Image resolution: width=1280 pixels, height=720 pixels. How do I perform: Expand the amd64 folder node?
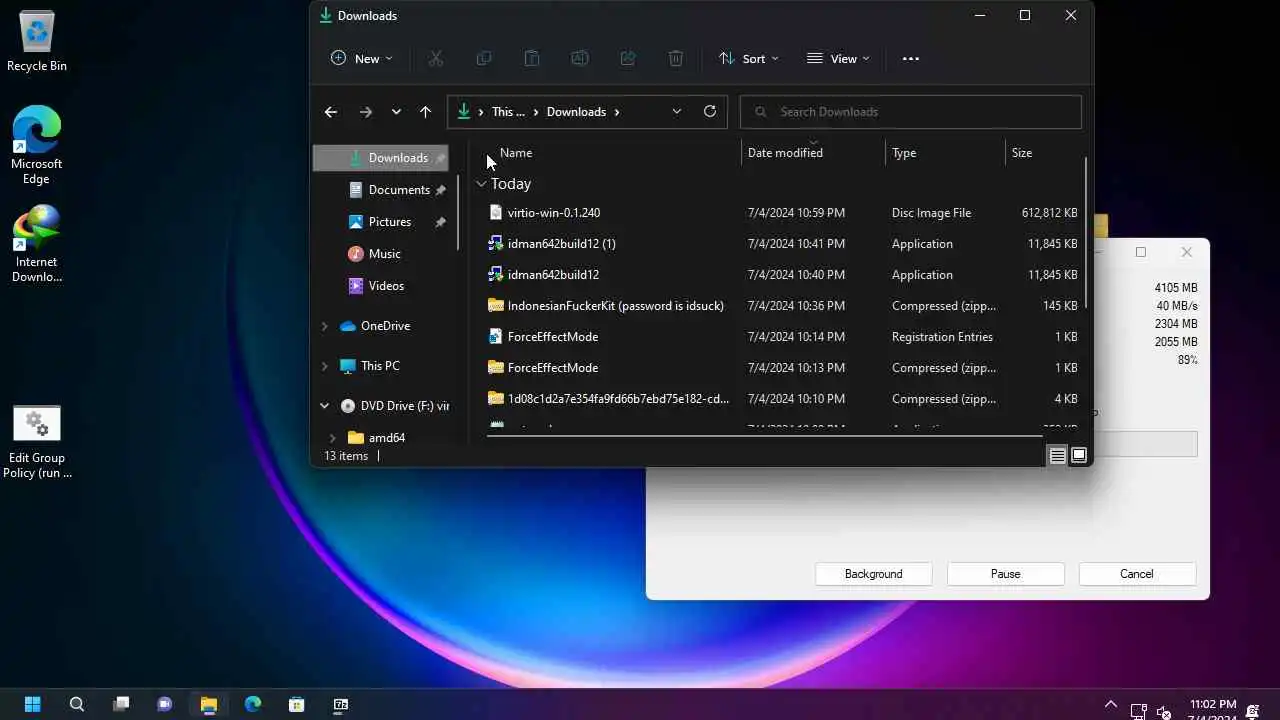click(x=333, y=438)
